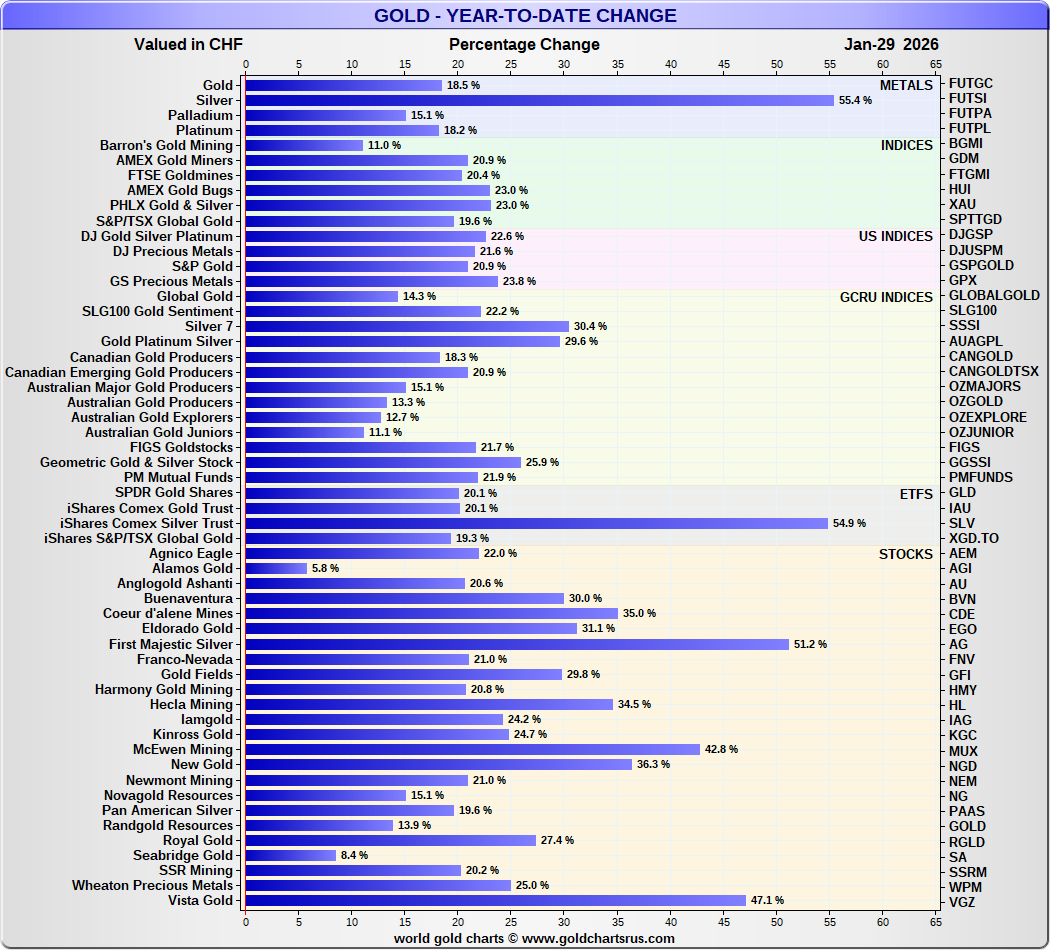Click the 'Geometric Gold & Silver Stock' label
Viewport: 1050px width, 950px height.
coord(136,463)
